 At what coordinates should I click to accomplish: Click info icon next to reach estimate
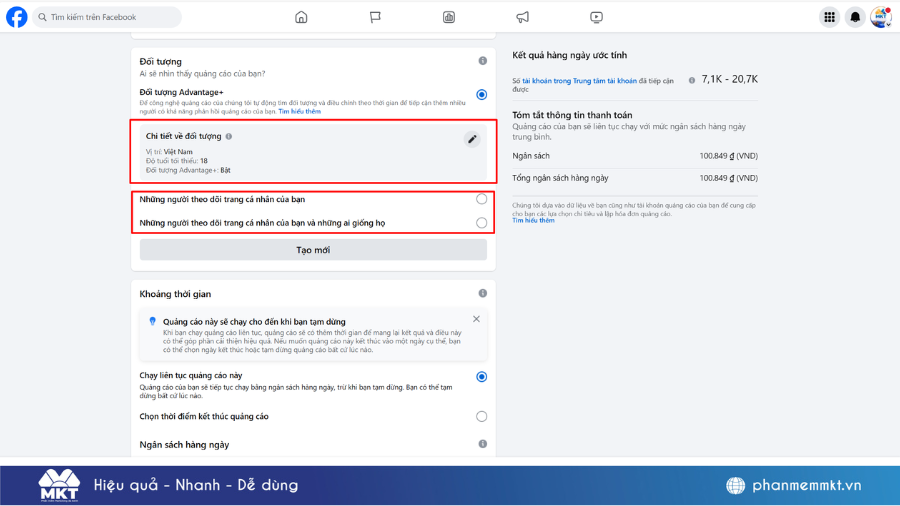pos(692,80)
